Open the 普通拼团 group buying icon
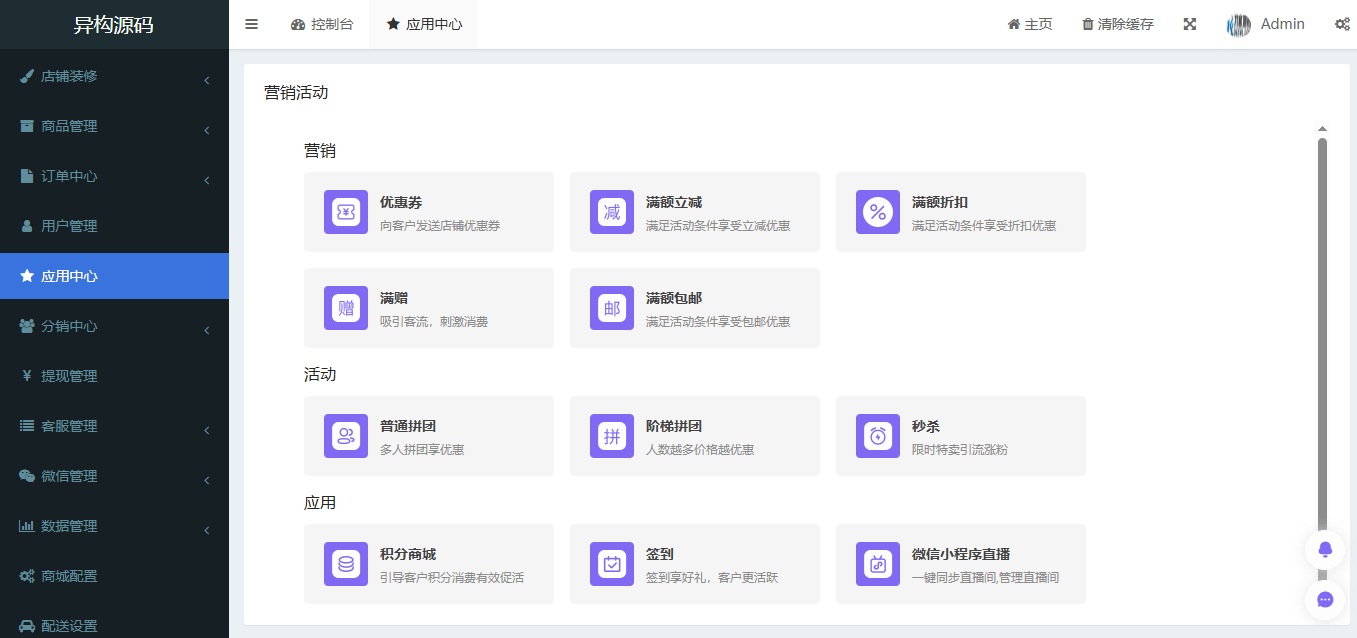This screenshot has width=1357, height=638. [345, 436]
